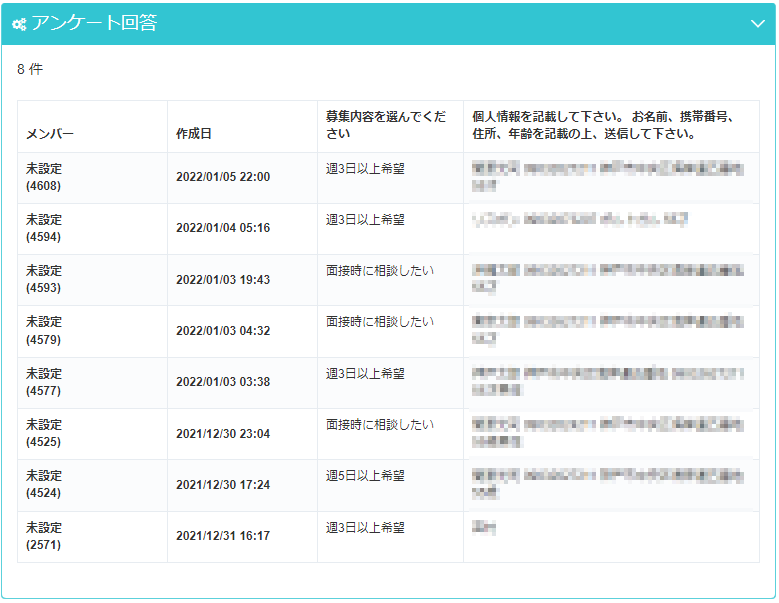
Task: Click the アンケート回答 panel title
Action: (x=93, y=23)
